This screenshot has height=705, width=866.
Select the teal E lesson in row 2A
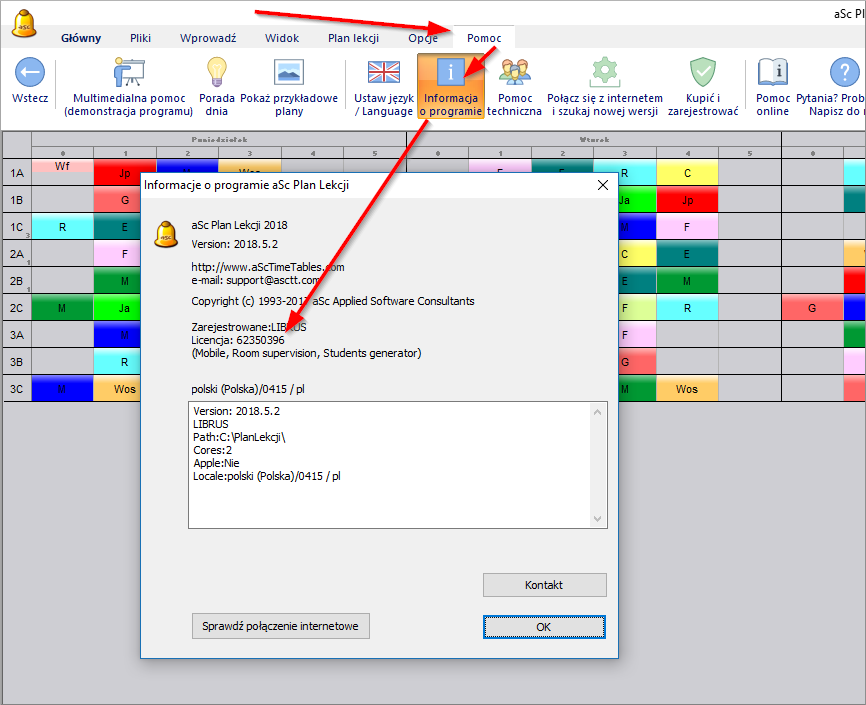tap(687, 254)
